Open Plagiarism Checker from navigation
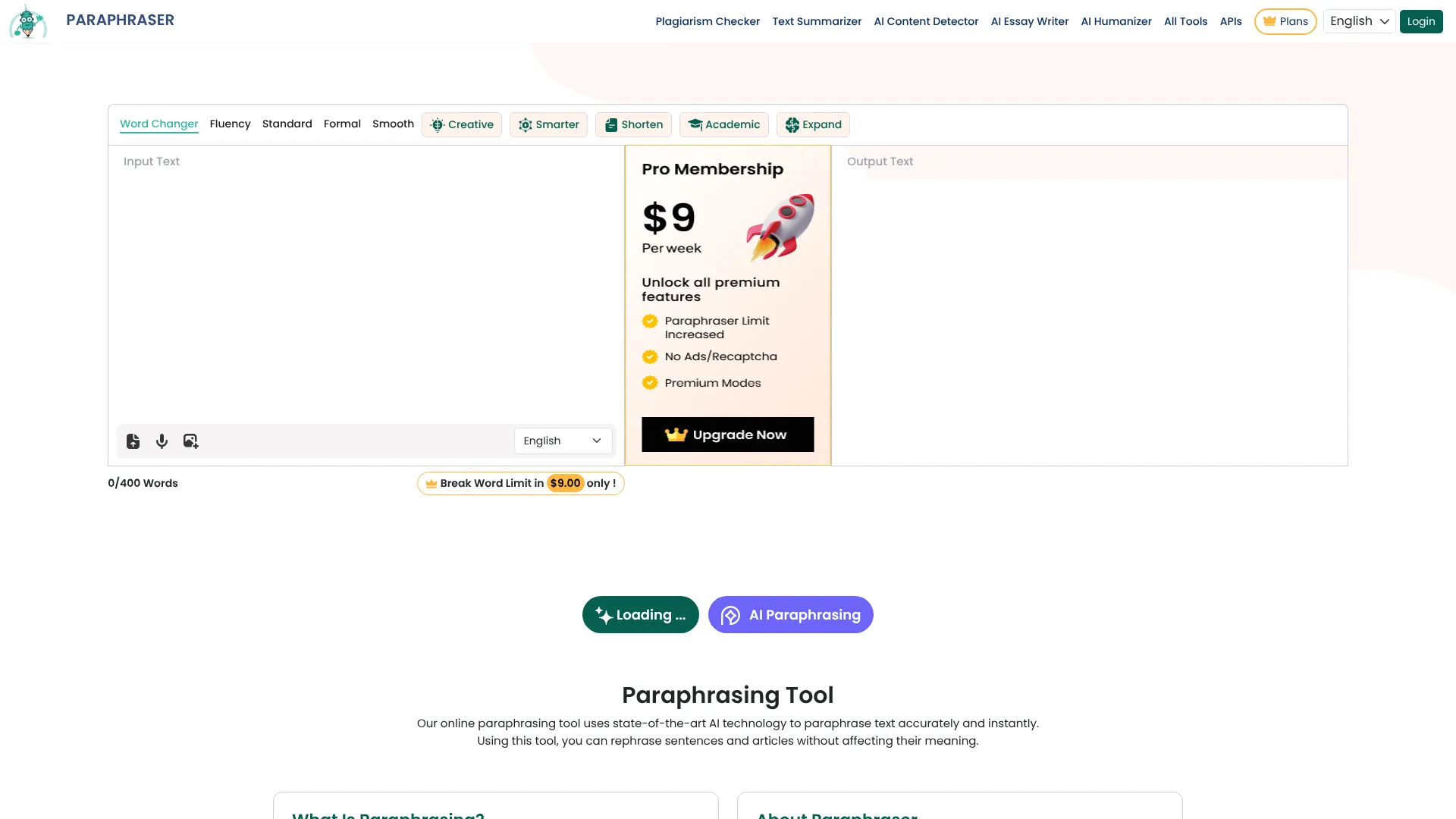1456x819 pixels. 708,21
